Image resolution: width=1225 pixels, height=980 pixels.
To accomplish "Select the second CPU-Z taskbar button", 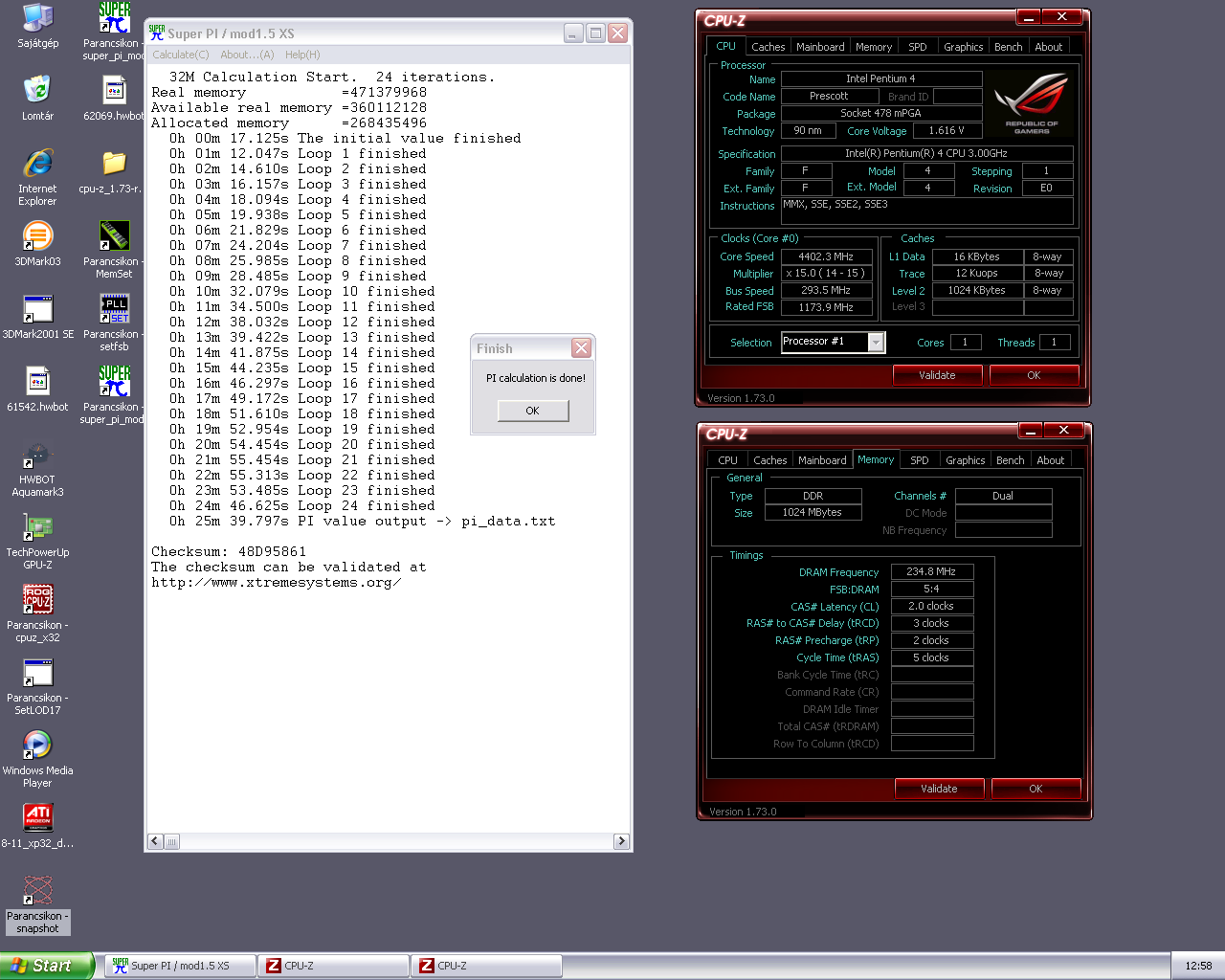I will click(486, 966).
